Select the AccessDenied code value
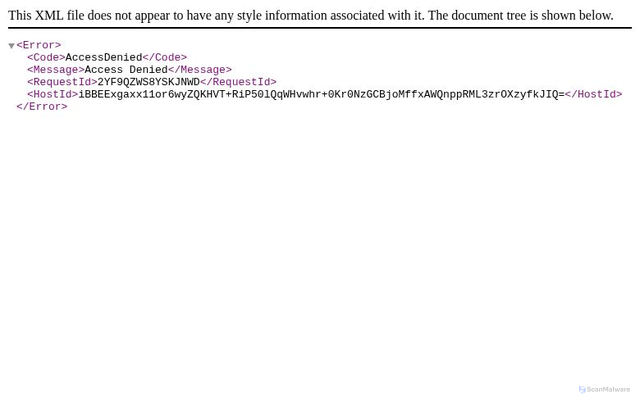The height and width of the screenshot is (404, 640). 103,58
